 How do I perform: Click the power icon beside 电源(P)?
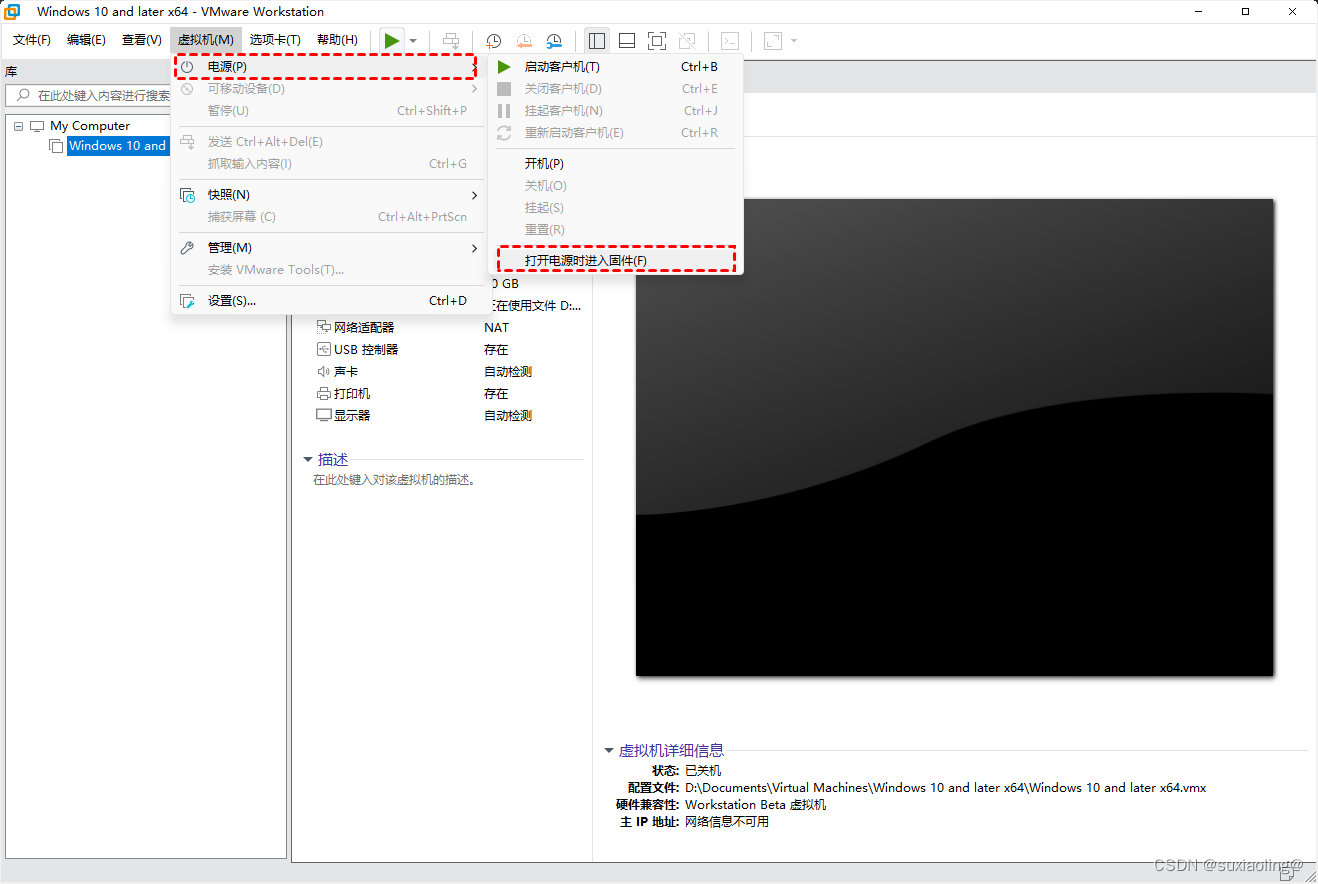[x=187, y=66]
